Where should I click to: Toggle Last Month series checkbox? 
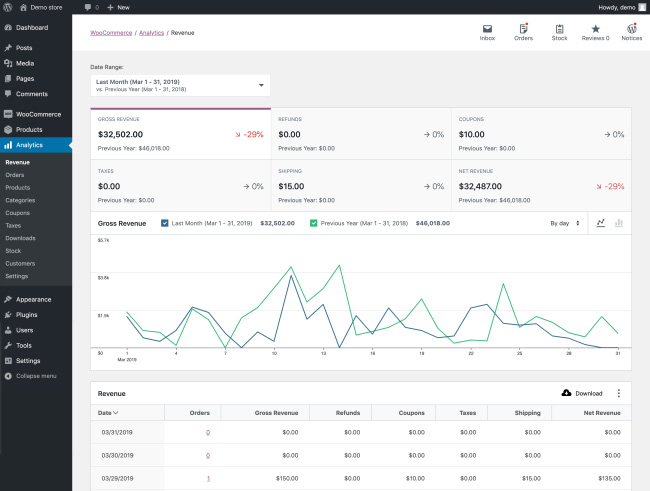click(165, 223)
